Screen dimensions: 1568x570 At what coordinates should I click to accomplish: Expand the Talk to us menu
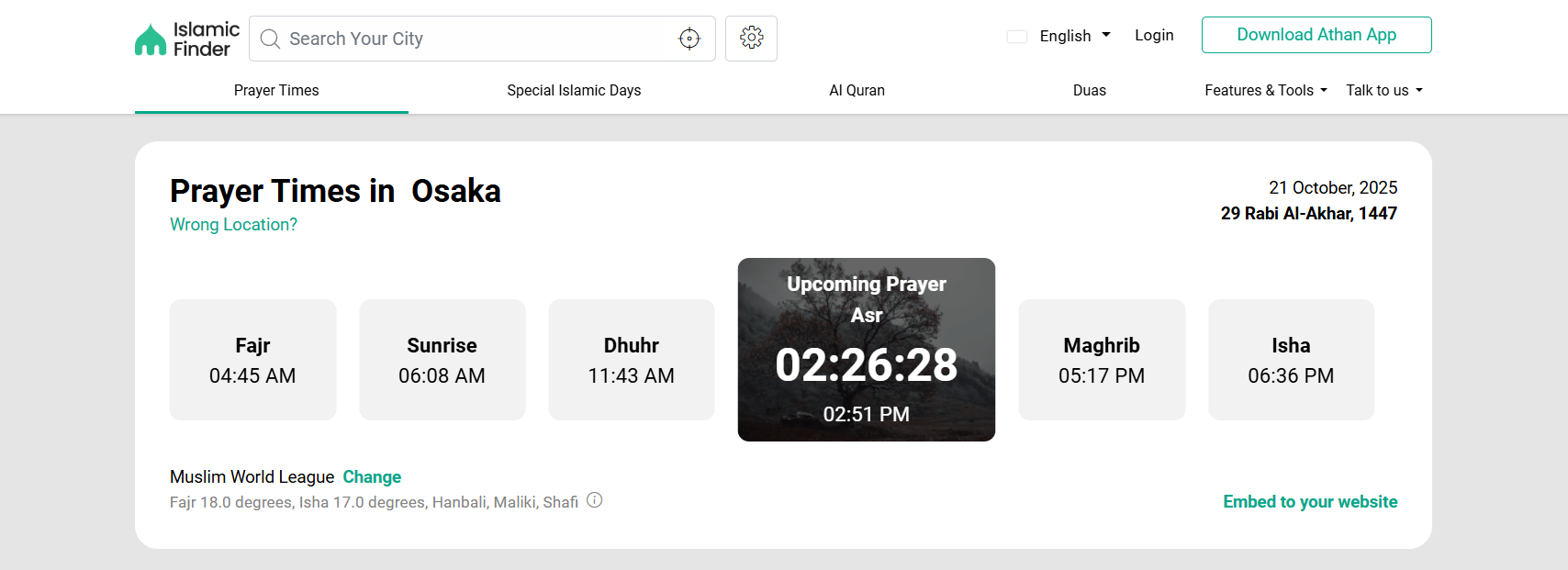point(1383,90)
